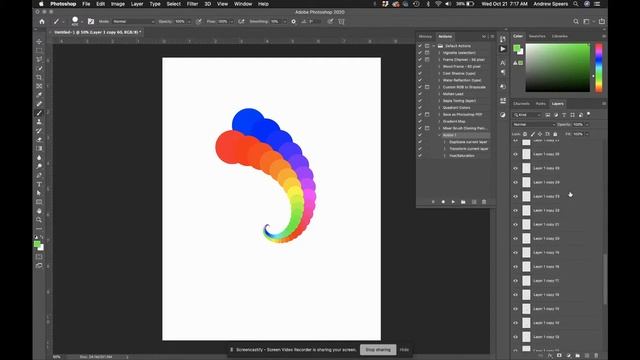Image resolution: width=640 pixels, height=360 pixels.
Task: Open the Window menu
Action: point(243,4)
